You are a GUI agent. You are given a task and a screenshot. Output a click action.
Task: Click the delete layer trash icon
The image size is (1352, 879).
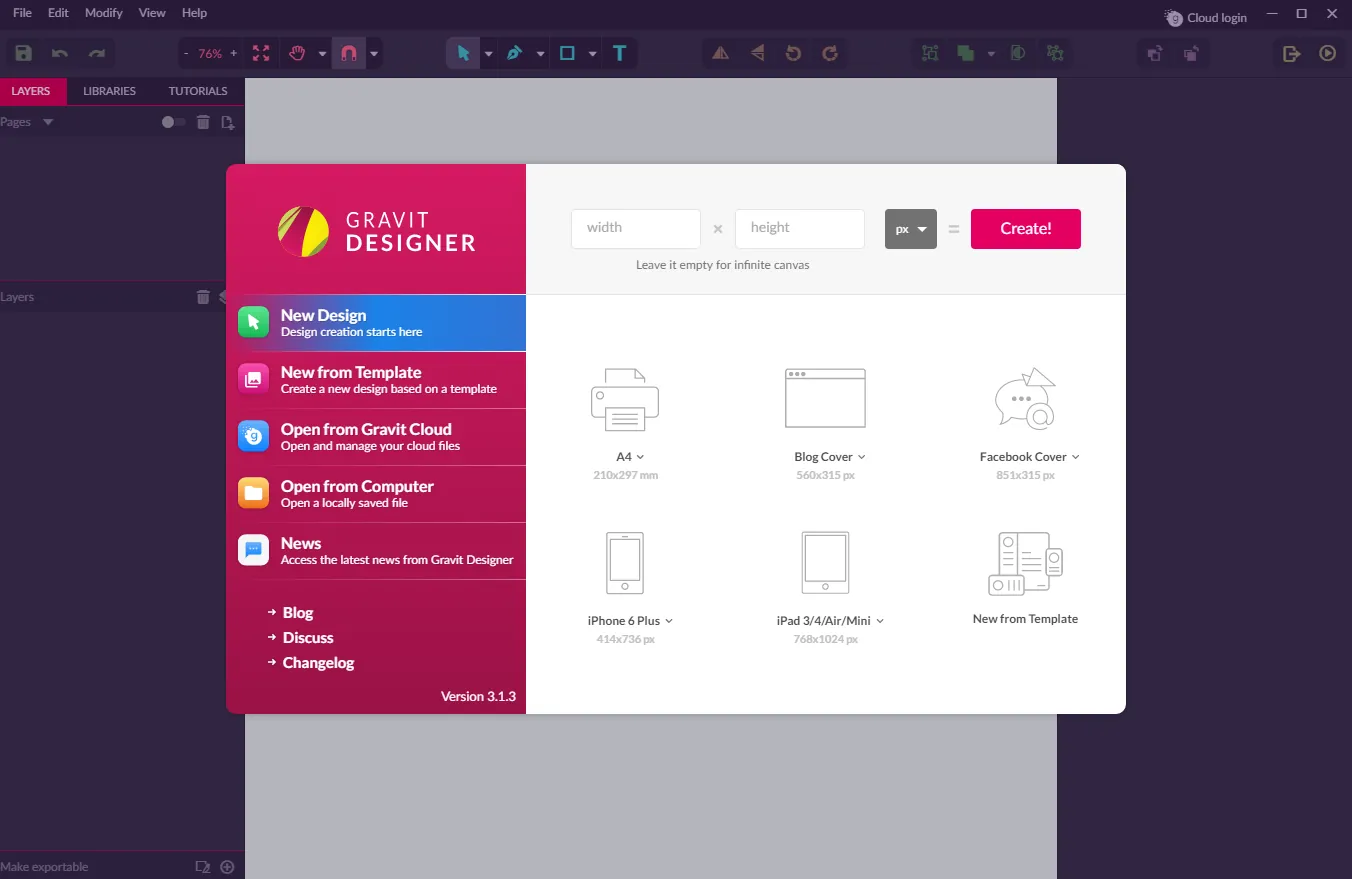coord(203,297)
